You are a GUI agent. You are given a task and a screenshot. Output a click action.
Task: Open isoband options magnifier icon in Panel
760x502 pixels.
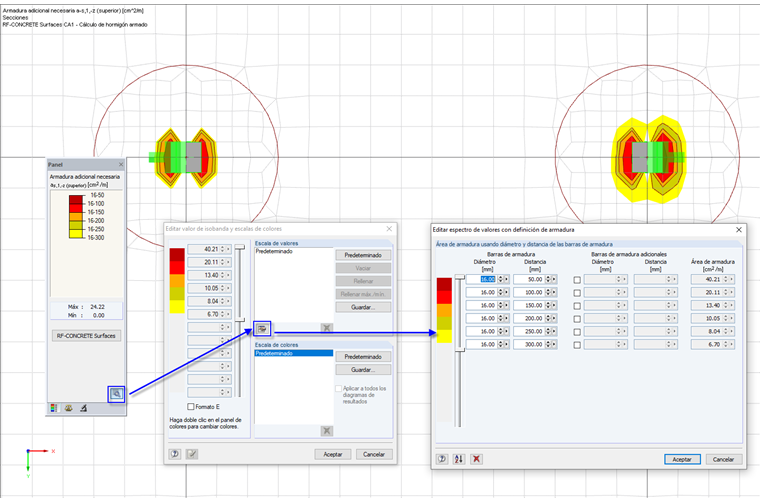[x=116, y=394]
